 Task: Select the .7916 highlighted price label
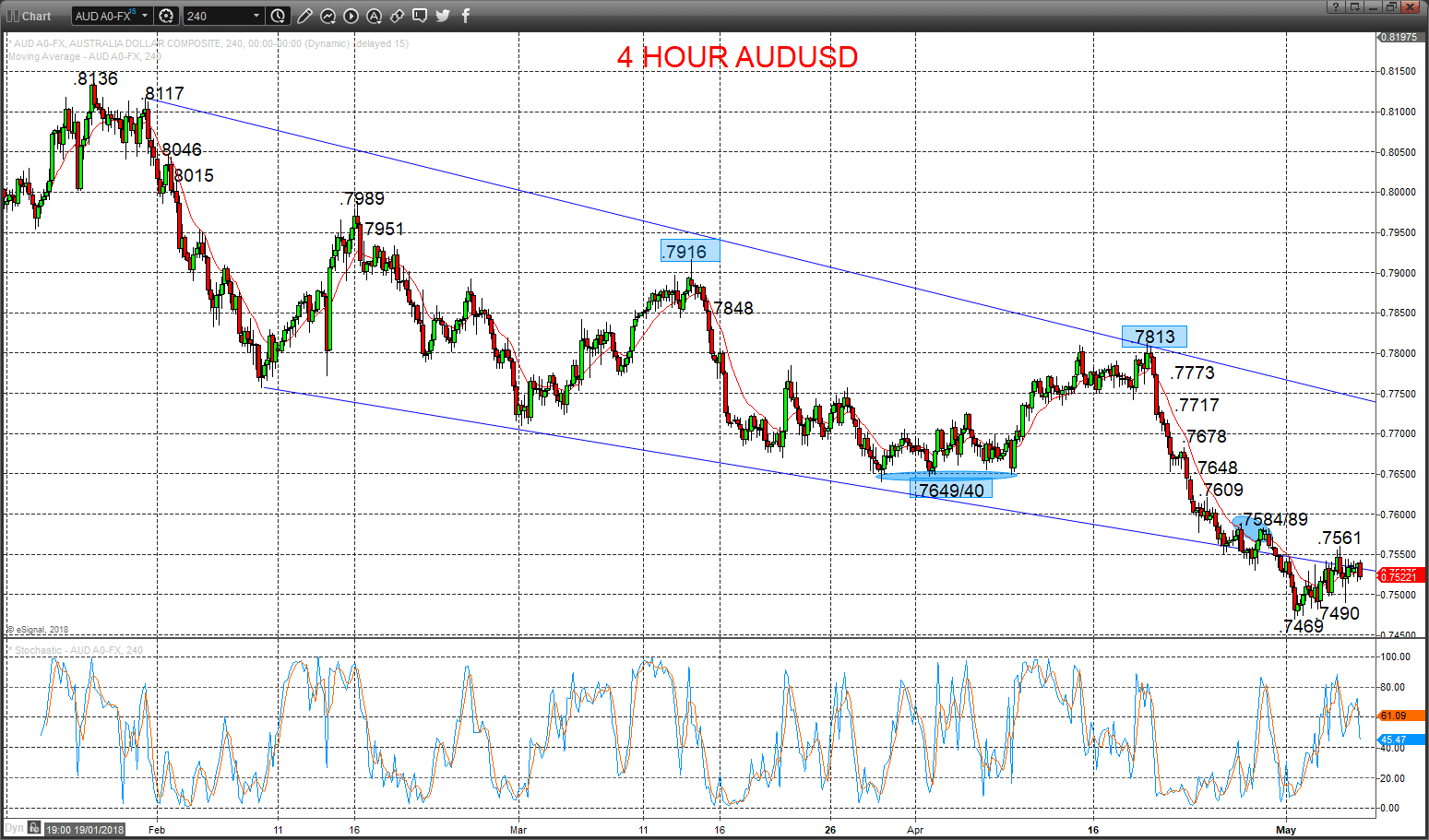(x=689, y=251)
